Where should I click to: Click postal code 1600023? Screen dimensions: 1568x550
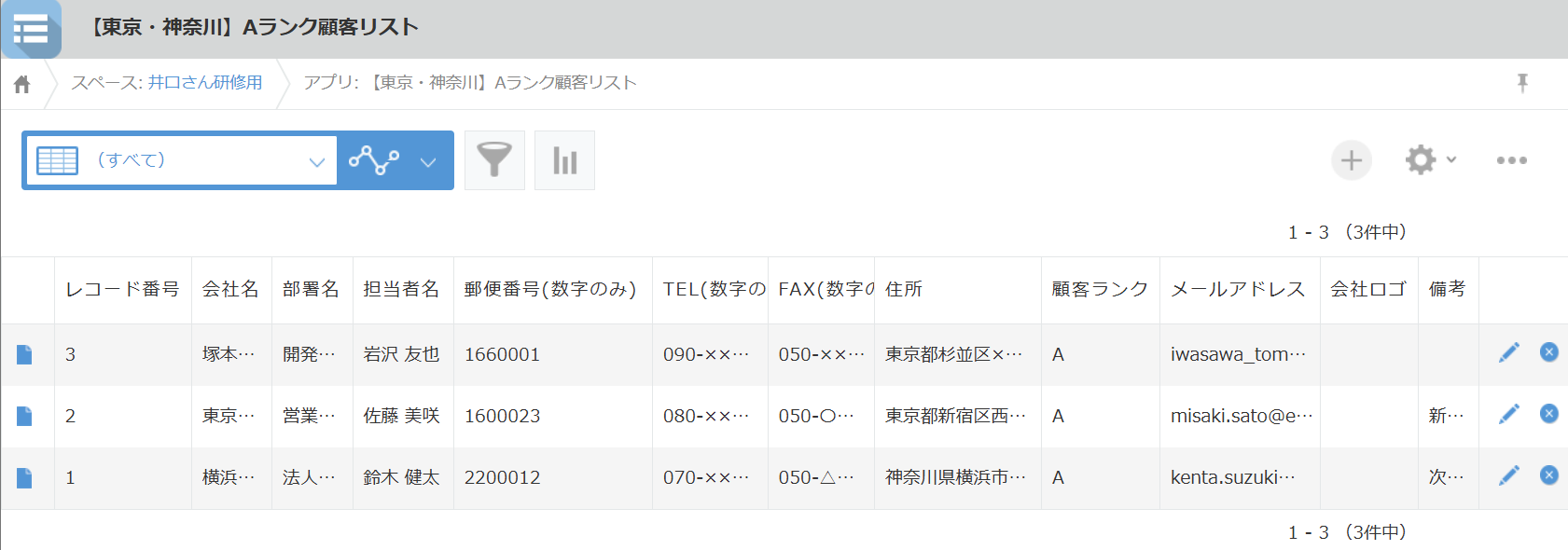point(503,416)
